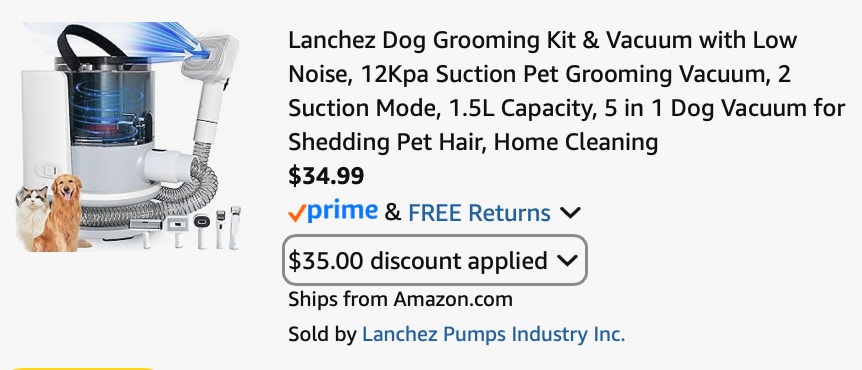Image resolution: width=862 pixels, height=370 pixels.
Task: Click the golden retriever in the product photo
Action: pyautogui.click(x=62, y=213)
